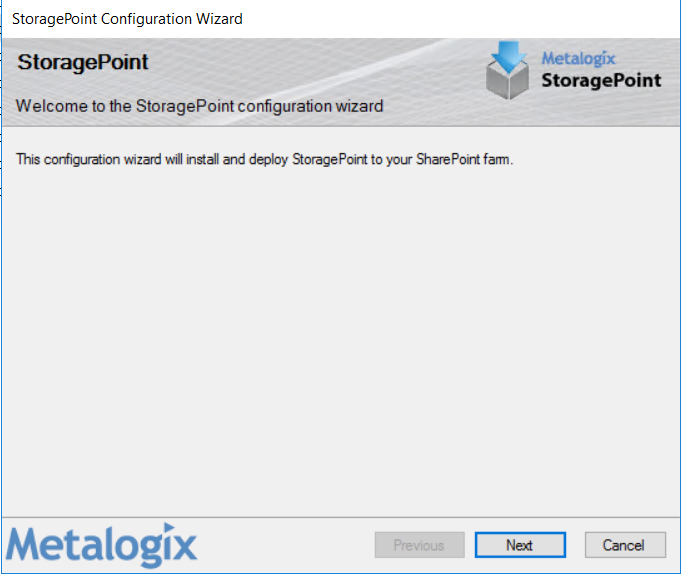Click the word Wizard in the title bar
This screenshot has width=681, height=575.
coord(219,19)
